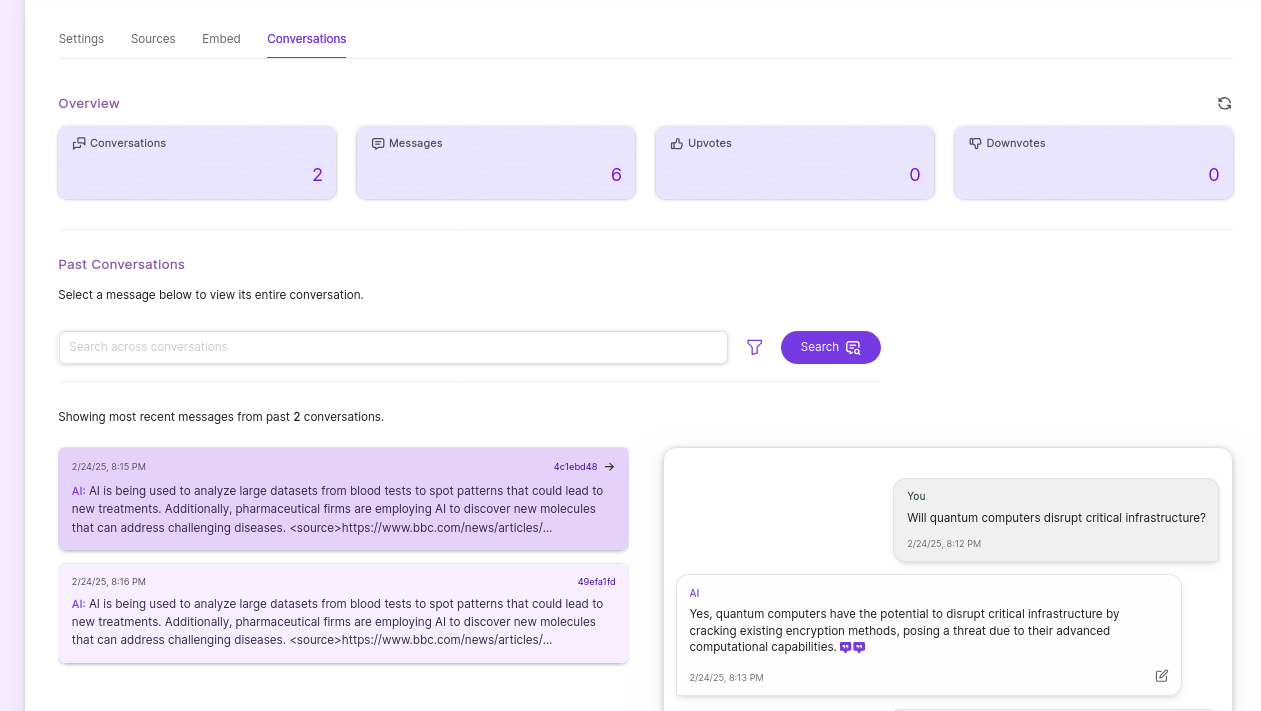This screenshot has height=711, width=1261.
Task: Click the AI reply timestamp 8:13 PM
Action: (726, 678)
